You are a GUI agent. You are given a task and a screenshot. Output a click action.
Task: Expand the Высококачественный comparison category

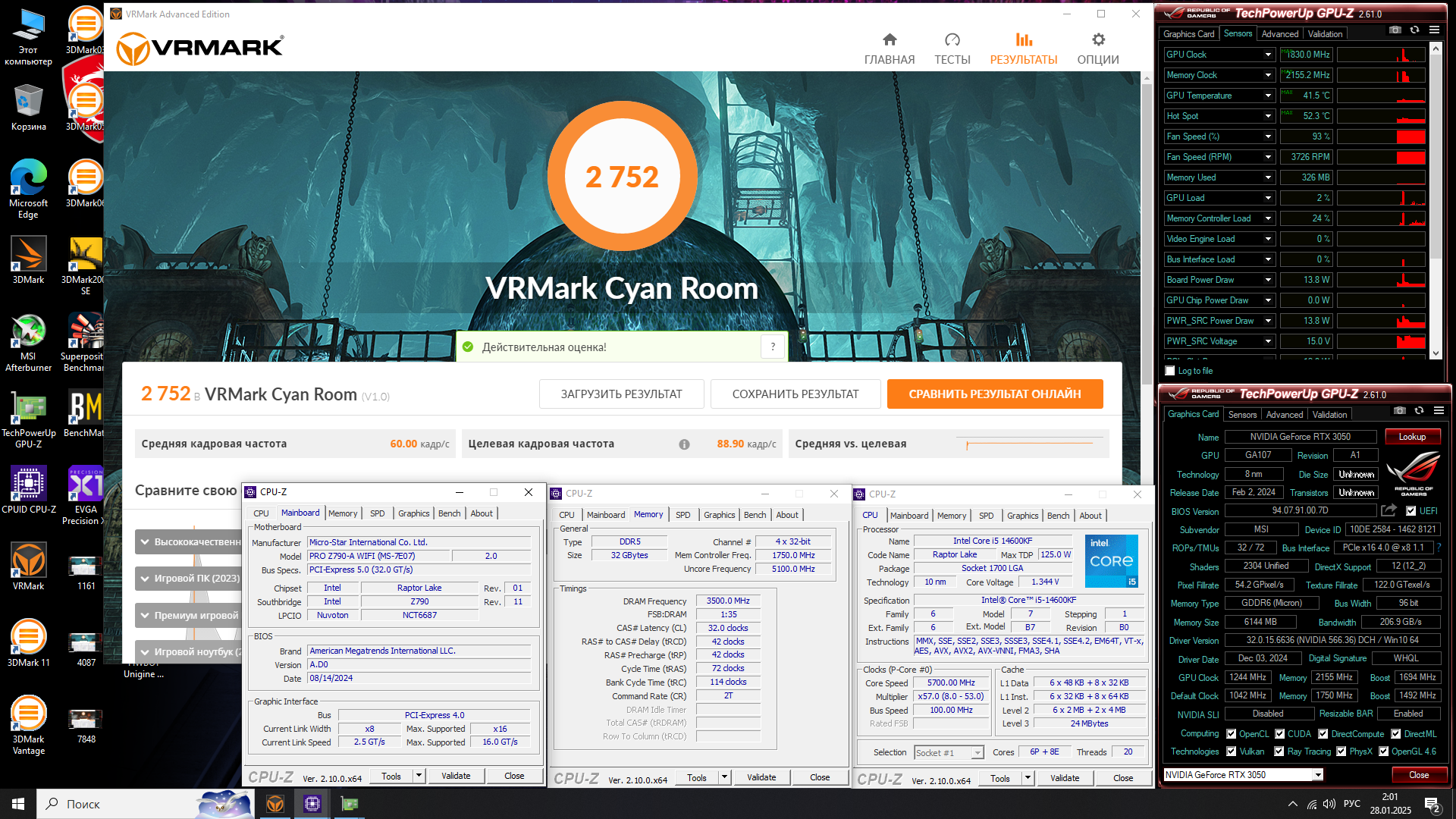pos(189,541)
